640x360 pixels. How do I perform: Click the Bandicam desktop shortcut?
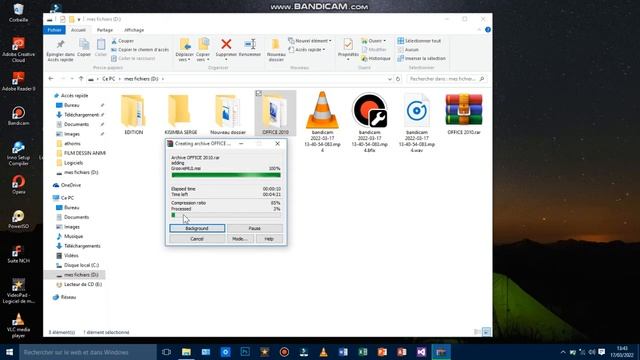pyautogui.click(x=18, y=116)
